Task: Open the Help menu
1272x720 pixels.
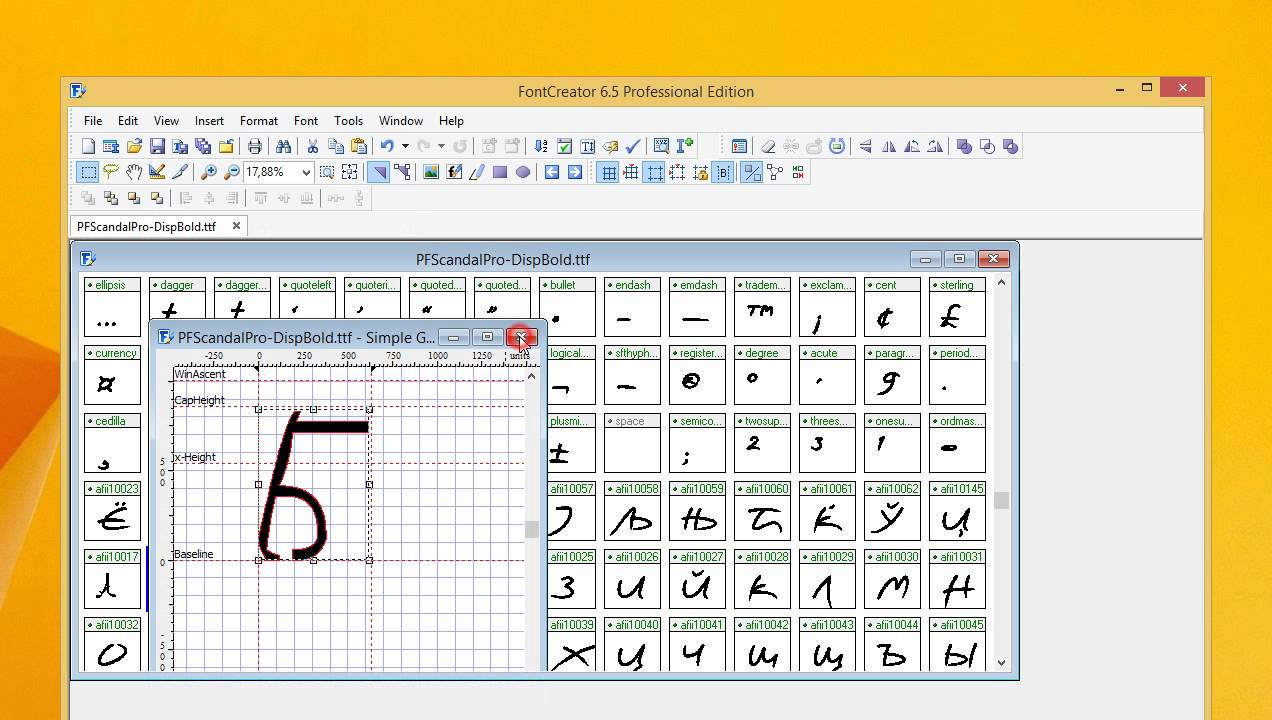Action: click(451, 121)
